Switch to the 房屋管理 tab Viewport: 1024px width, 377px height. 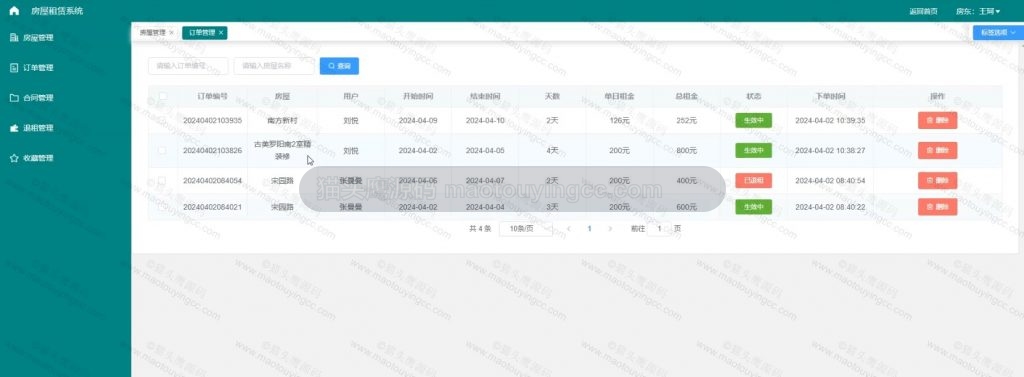tap(153, 33)
